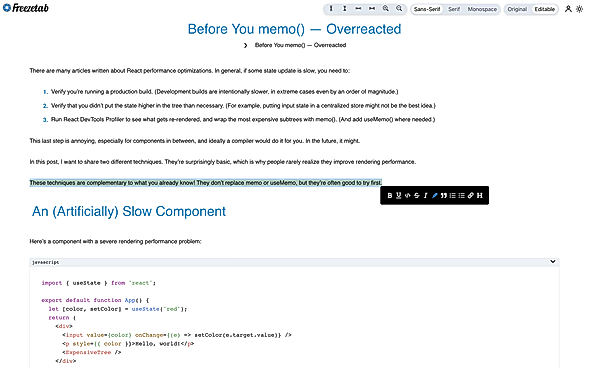589x368 pixels.
Task: Switch view to Original mode
Action: tap(517, 9)
